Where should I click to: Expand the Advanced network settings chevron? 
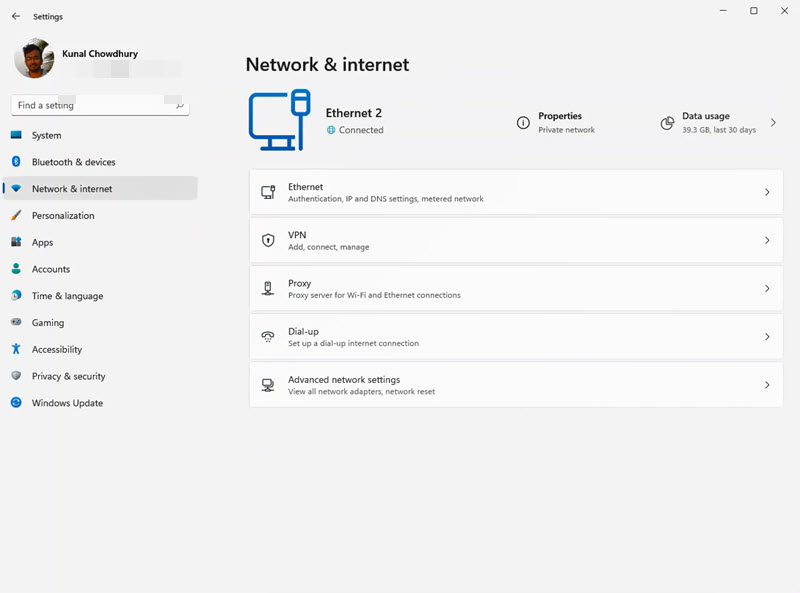click(x=767, y=385)
